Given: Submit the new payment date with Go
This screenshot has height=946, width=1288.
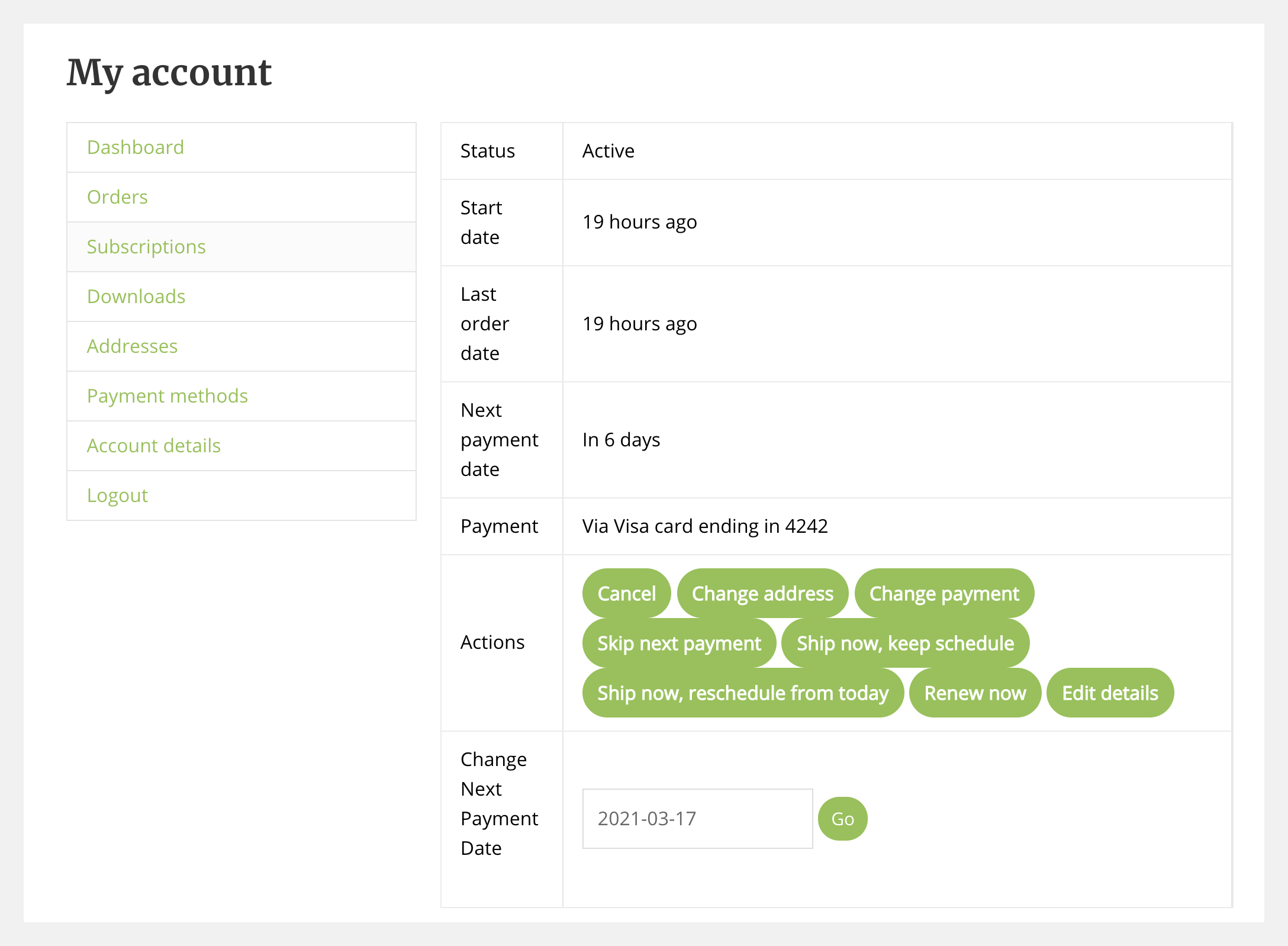Looking at the screenshot, I should pyautogui.click(x=842, y=819).
